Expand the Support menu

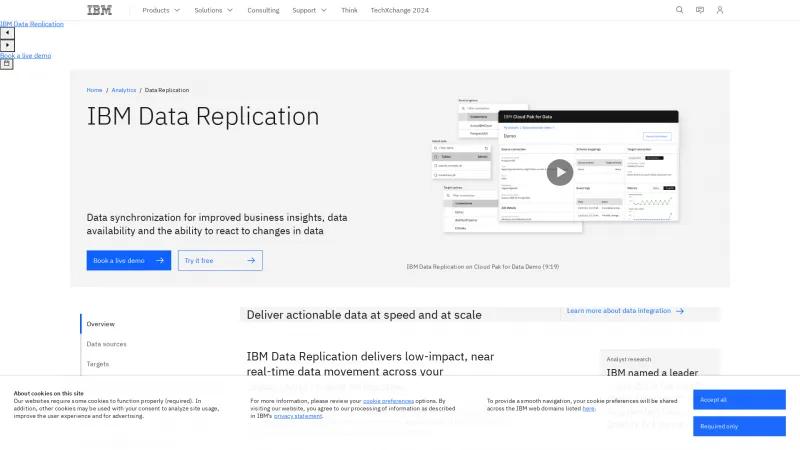pos(309,10)
